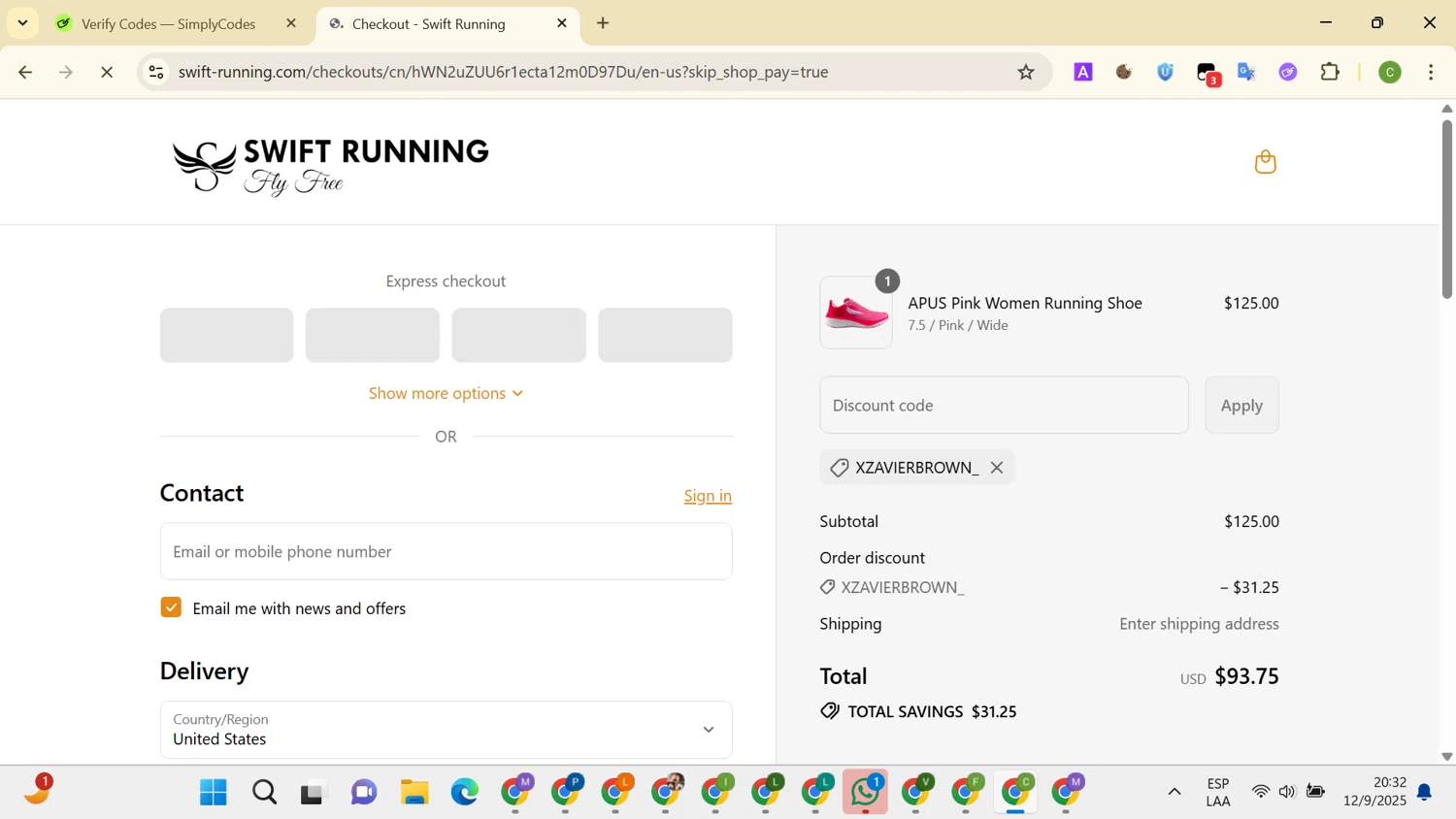Click the 'TOTAL SAVINGS $31.25' text
The width and height of the screenshot is (1456, 819).
[932, 711]
